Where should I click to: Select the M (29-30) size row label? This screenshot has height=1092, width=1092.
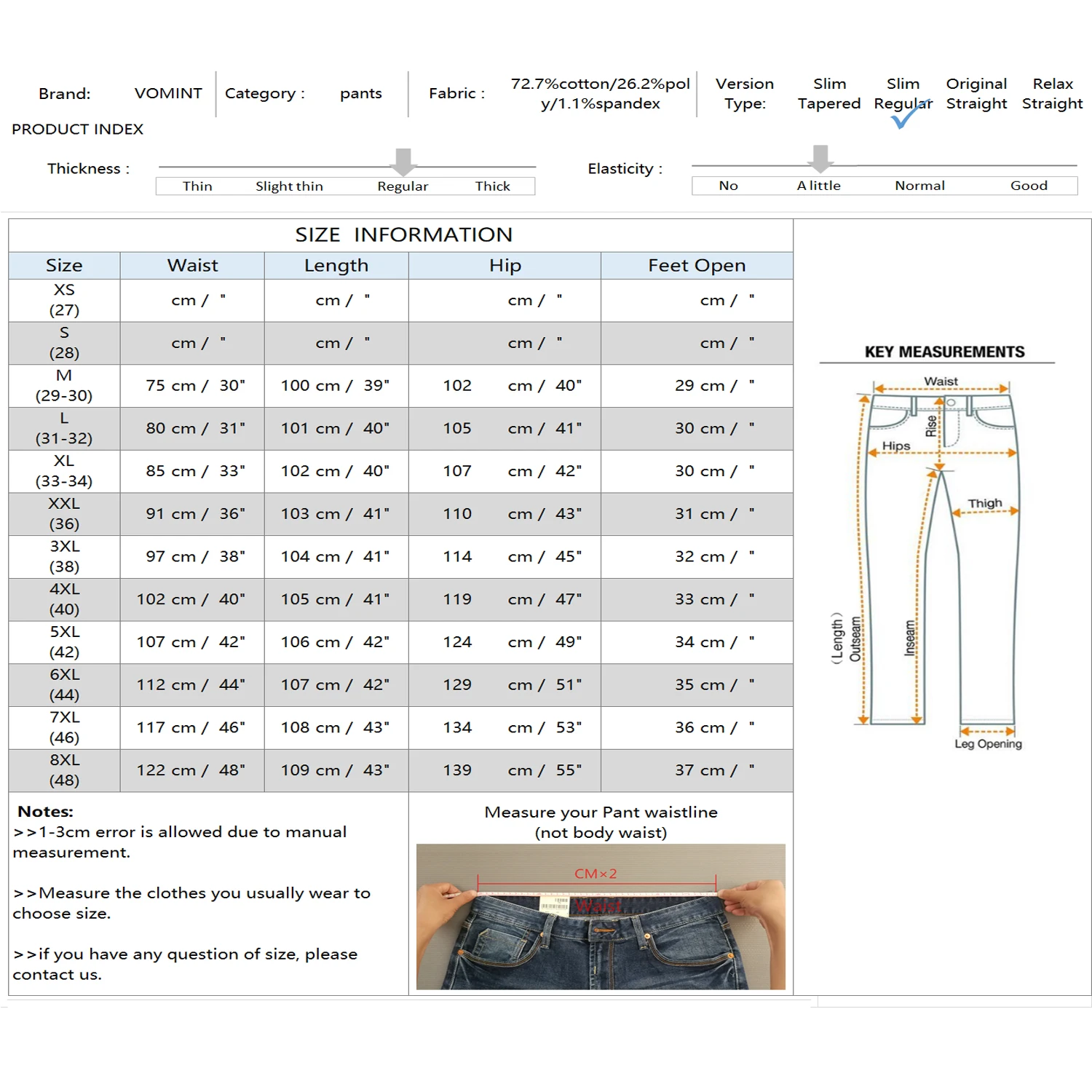(x=64, y=386)
